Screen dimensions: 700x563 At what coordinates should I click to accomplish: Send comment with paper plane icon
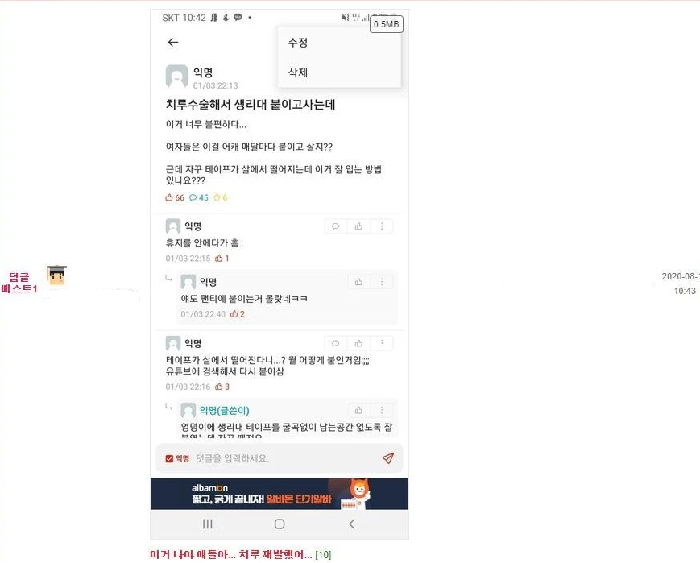click(x=388, y=458)
